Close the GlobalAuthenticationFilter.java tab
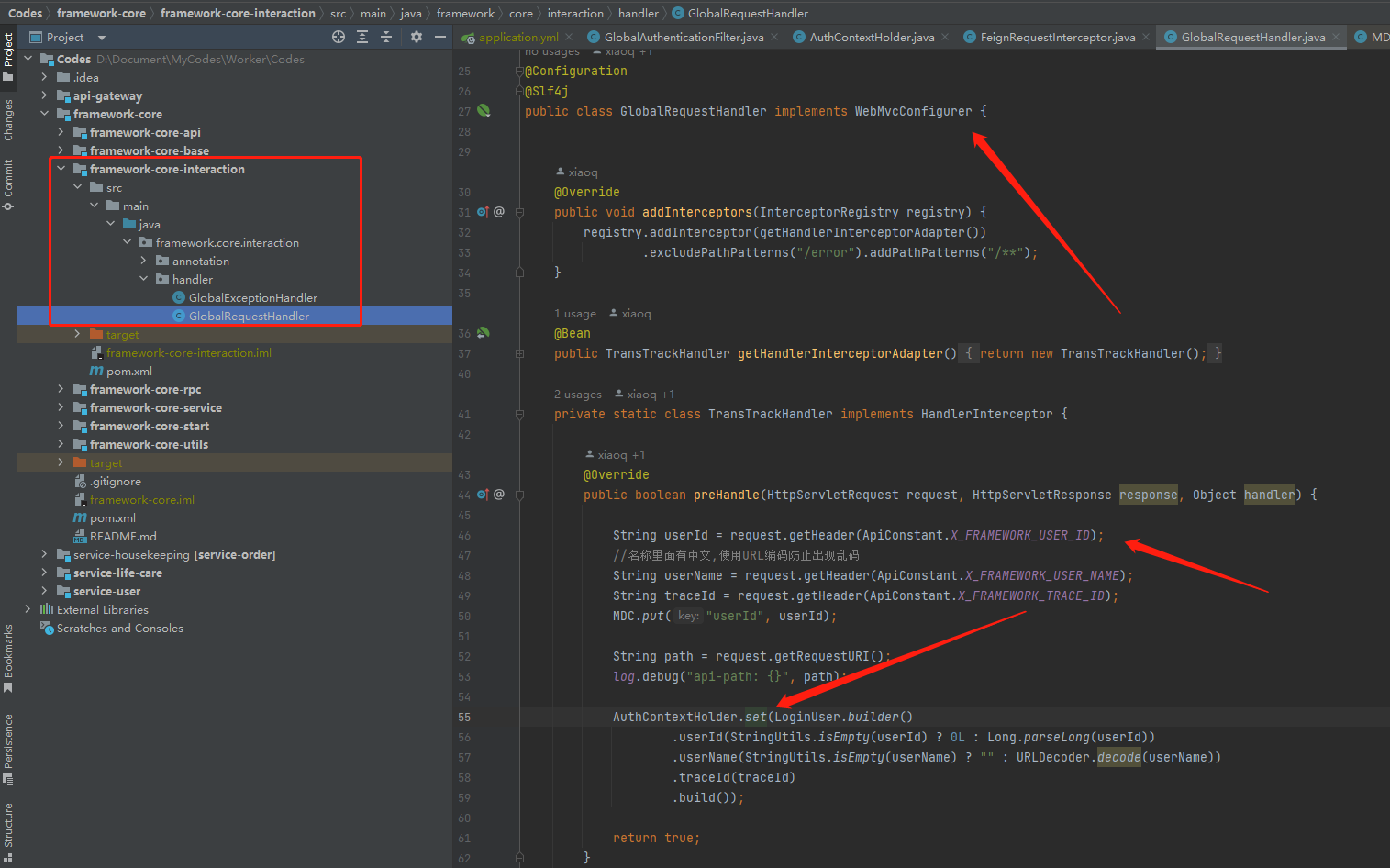1390x868 pixels. tap(774, 37)
